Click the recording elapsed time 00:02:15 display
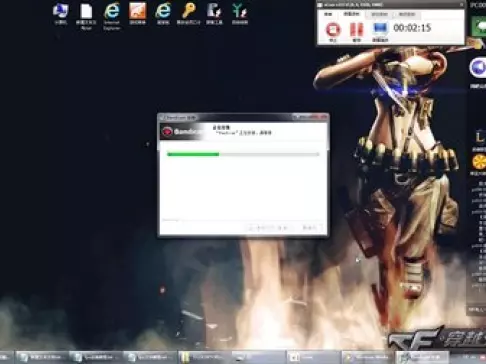The height and width of the screenshot is (364, 486). [x=412, y=28]
